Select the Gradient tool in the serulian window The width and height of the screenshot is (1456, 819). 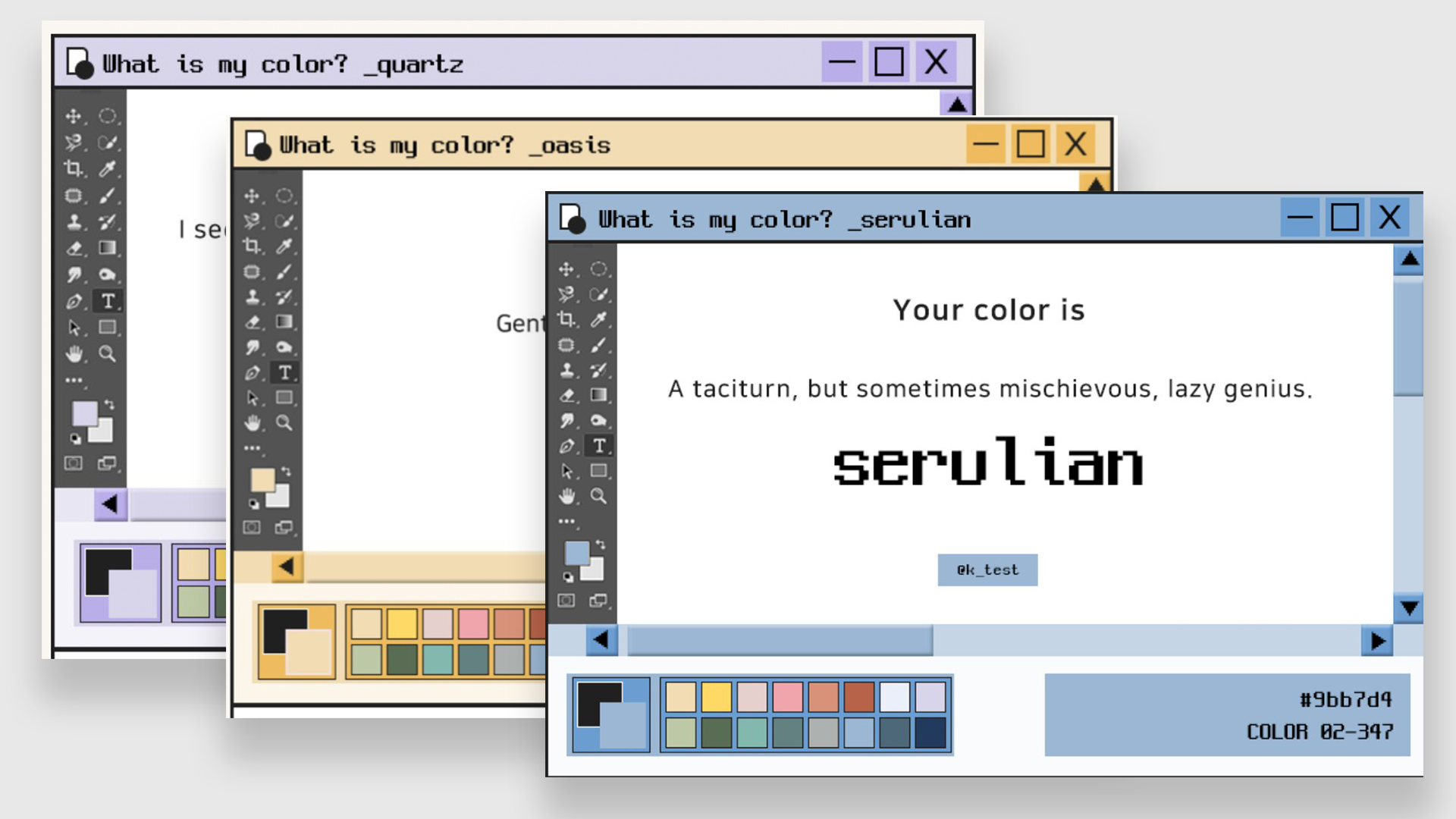click(x=599, y=395)
